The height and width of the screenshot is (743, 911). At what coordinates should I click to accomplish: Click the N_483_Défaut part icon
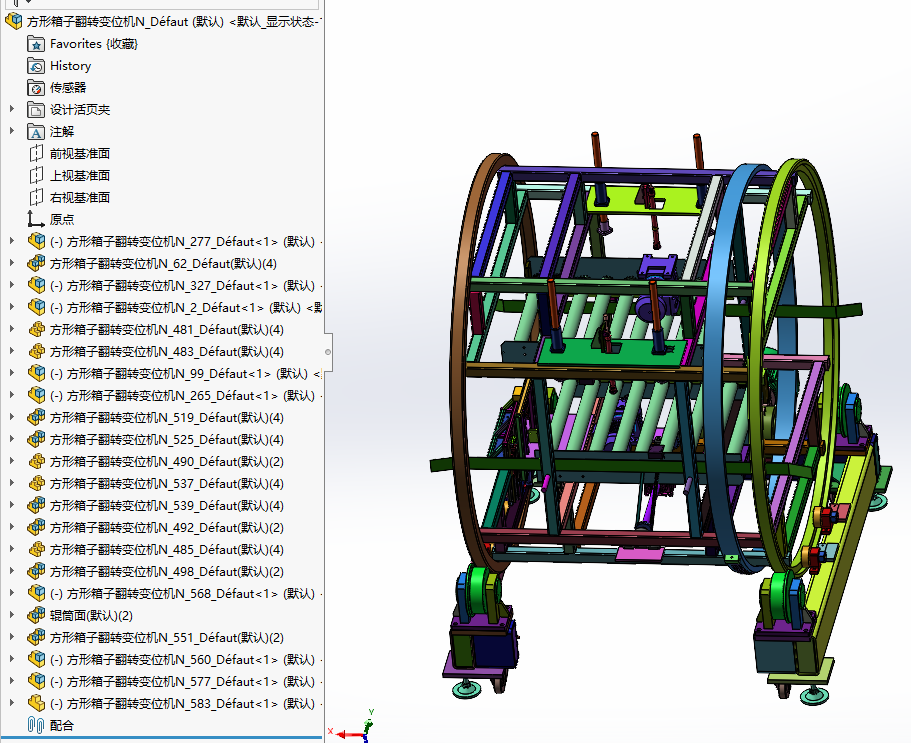coord(36,351)
